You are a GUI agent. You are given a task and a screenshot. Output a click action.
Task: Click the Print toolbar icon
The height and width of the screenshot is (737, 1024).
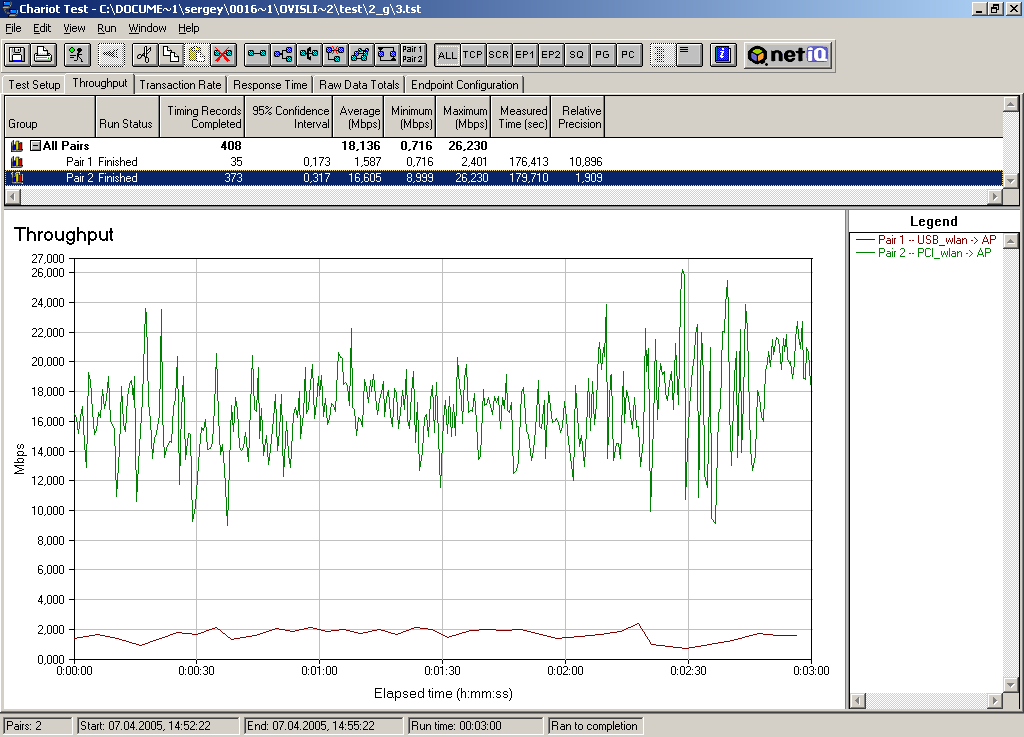click(x=43, y=55)
